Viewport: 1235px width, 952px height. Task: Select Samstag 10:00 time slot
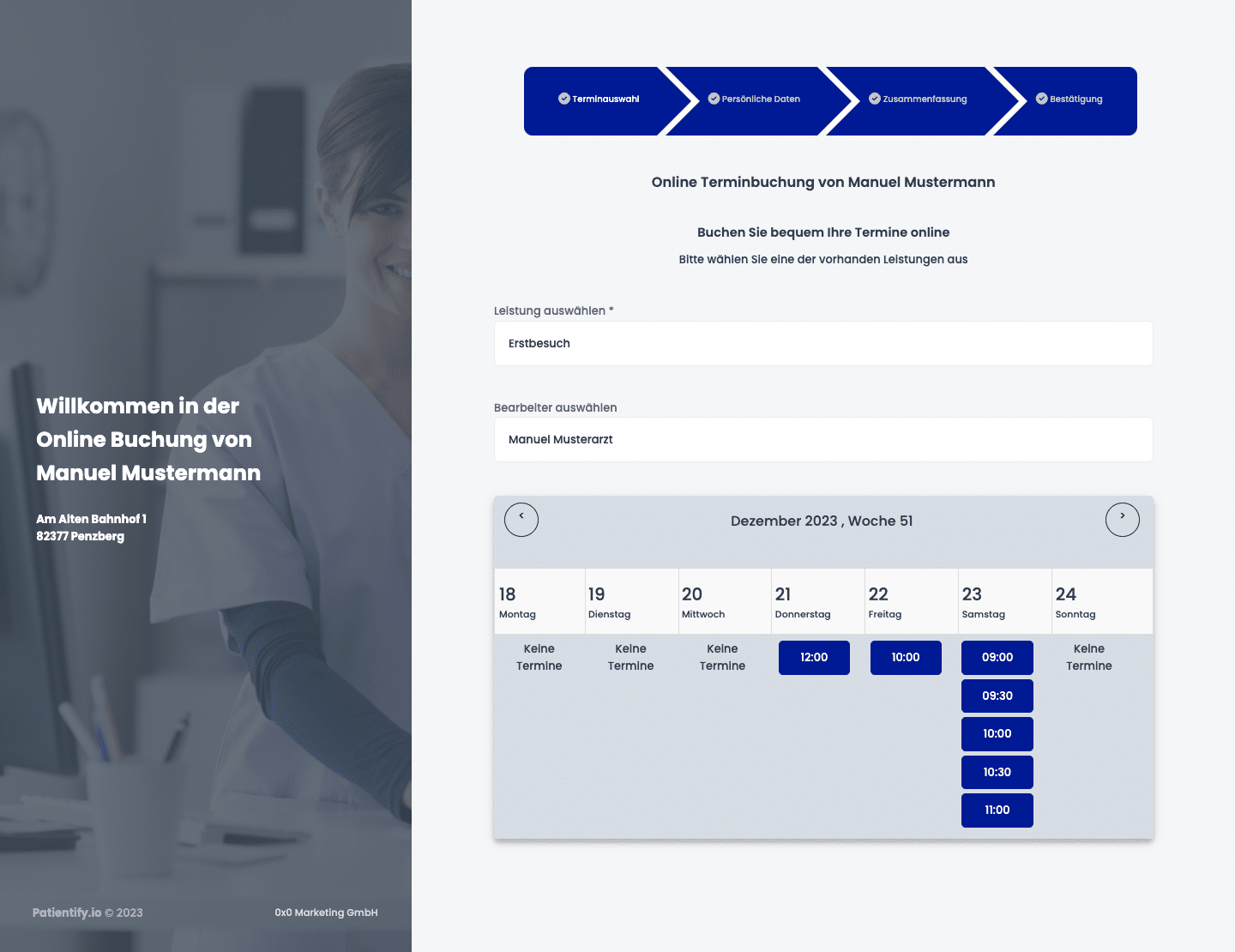pyautogui.click(x=997, y=734)
